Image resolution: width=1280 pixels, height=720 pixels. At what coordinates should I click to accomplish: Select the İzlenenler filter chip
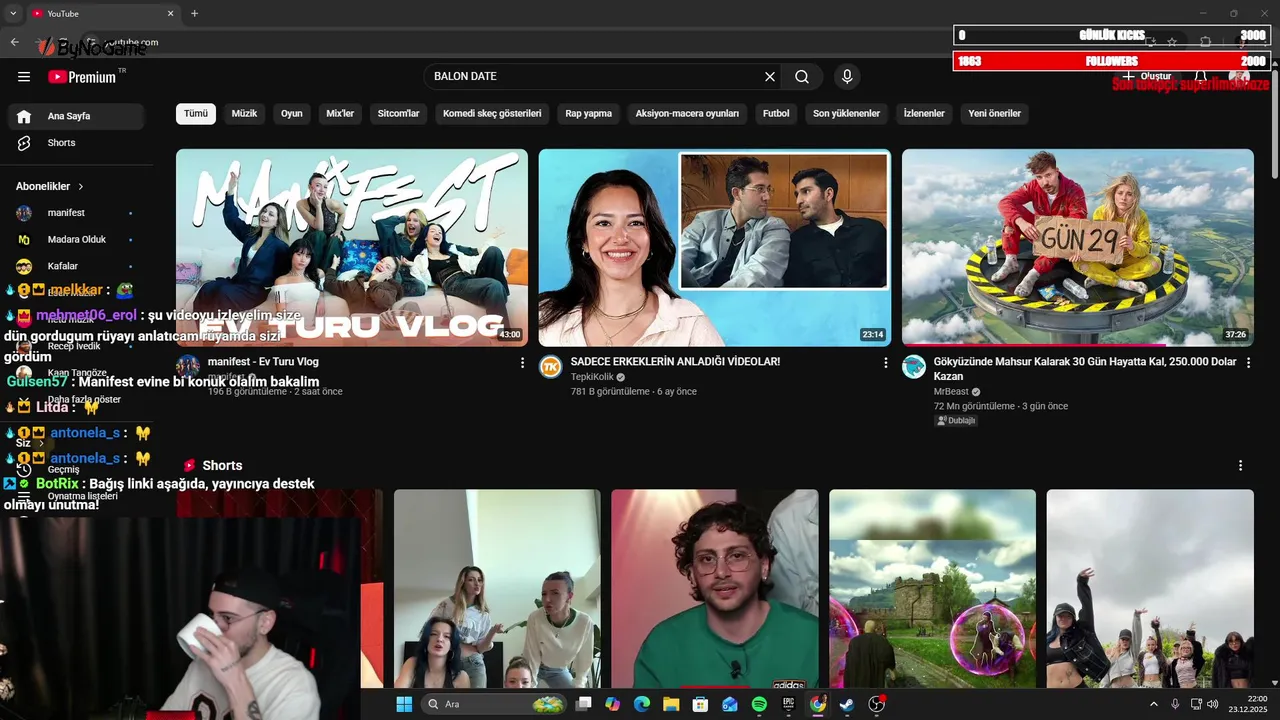tap(924, 114)
